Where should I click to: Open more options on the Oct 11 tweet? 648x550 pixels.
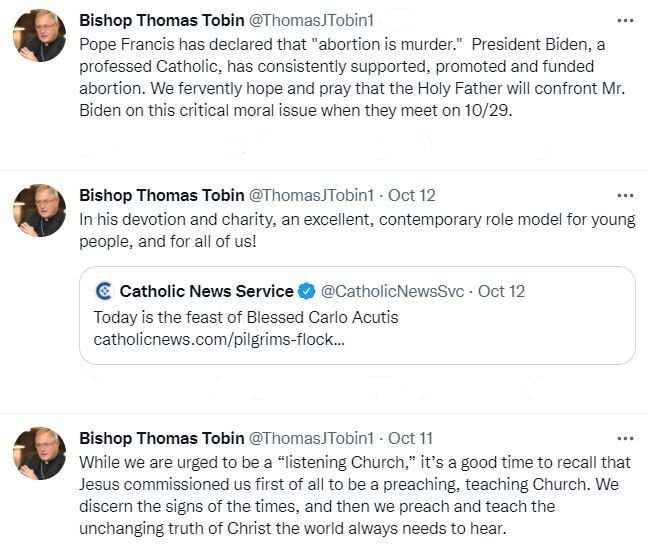point(625,438)
